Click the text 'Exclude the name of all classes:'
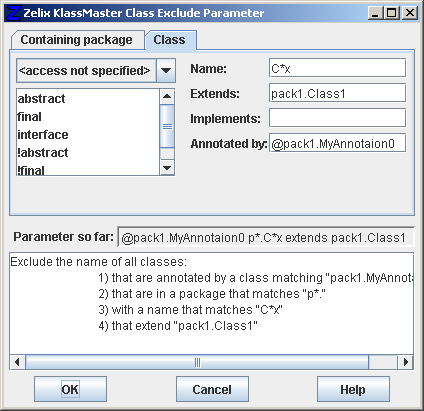Screen dimensions: 424x411 coord(99,262)
